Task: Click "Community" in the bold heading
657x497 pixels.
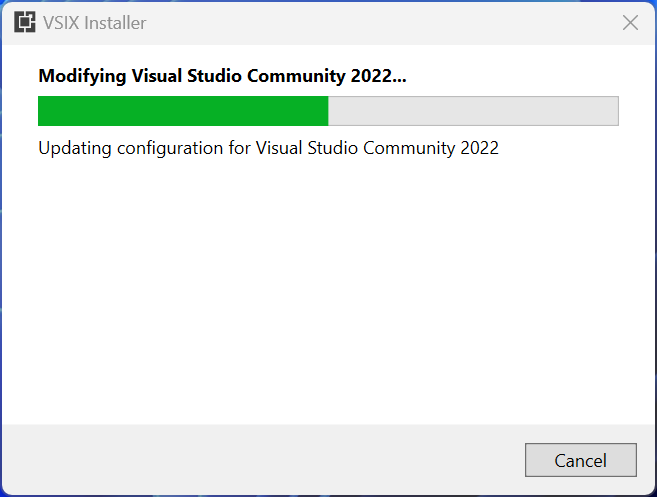Action: pyautogui.click(x=296, y=76)
